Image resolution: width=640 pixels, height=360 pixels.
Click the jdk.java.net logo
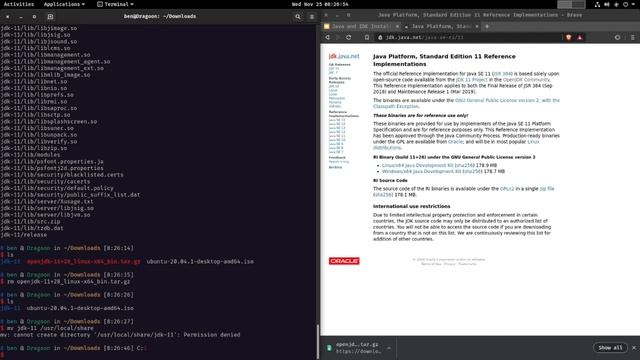pos(344,56)
